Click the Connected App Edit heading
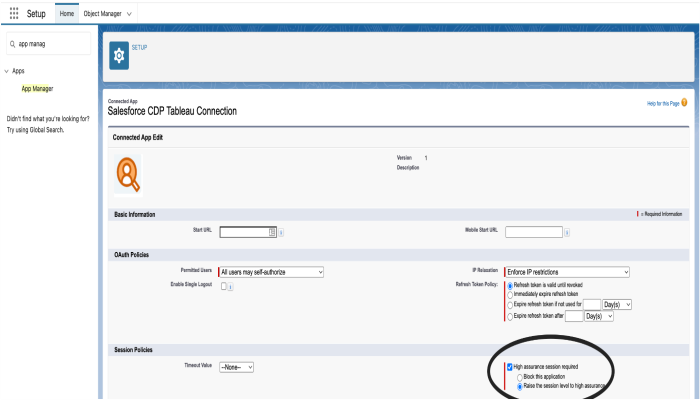The image size is (700, 400). click(138, 138)
